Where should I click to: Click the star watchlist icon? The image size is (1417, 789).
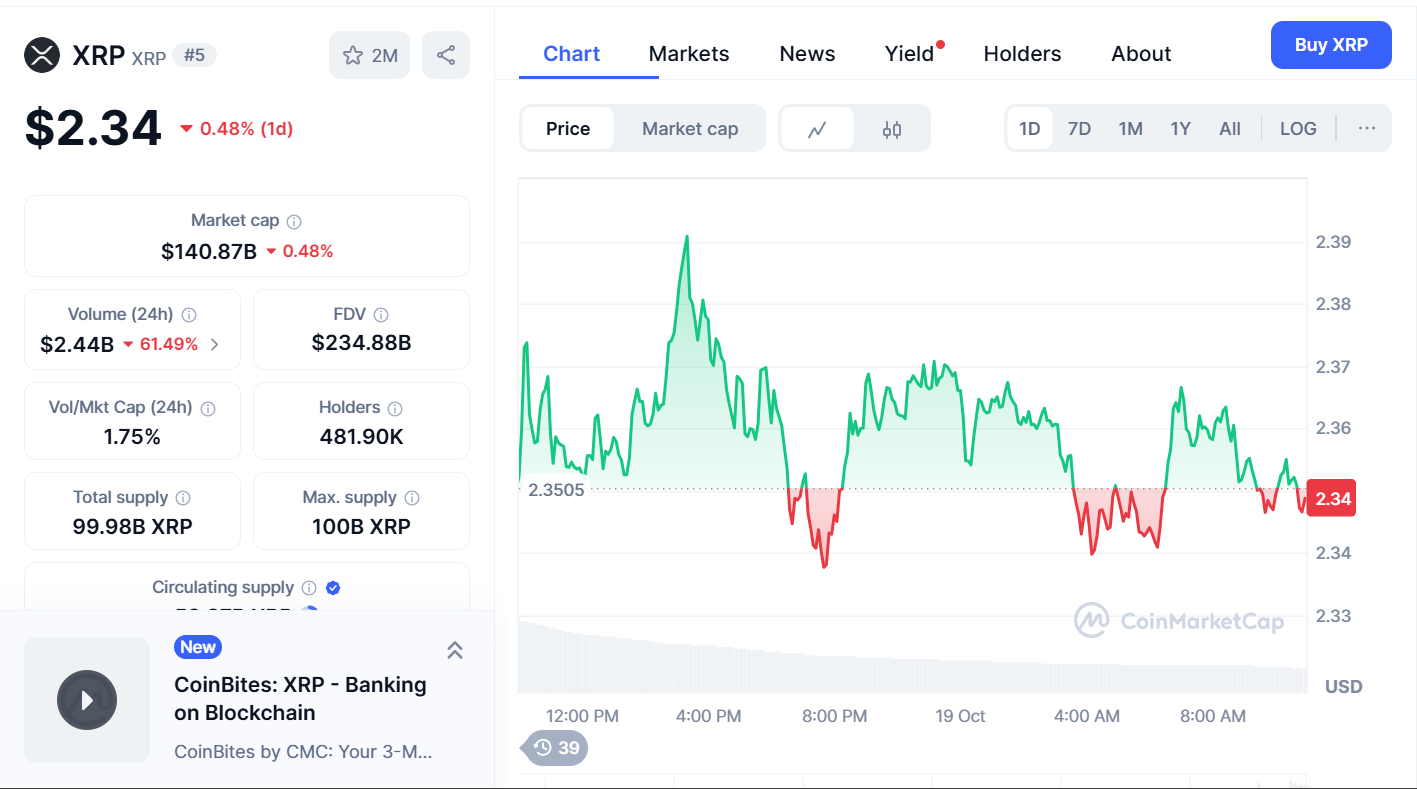[x=353, y=56]
